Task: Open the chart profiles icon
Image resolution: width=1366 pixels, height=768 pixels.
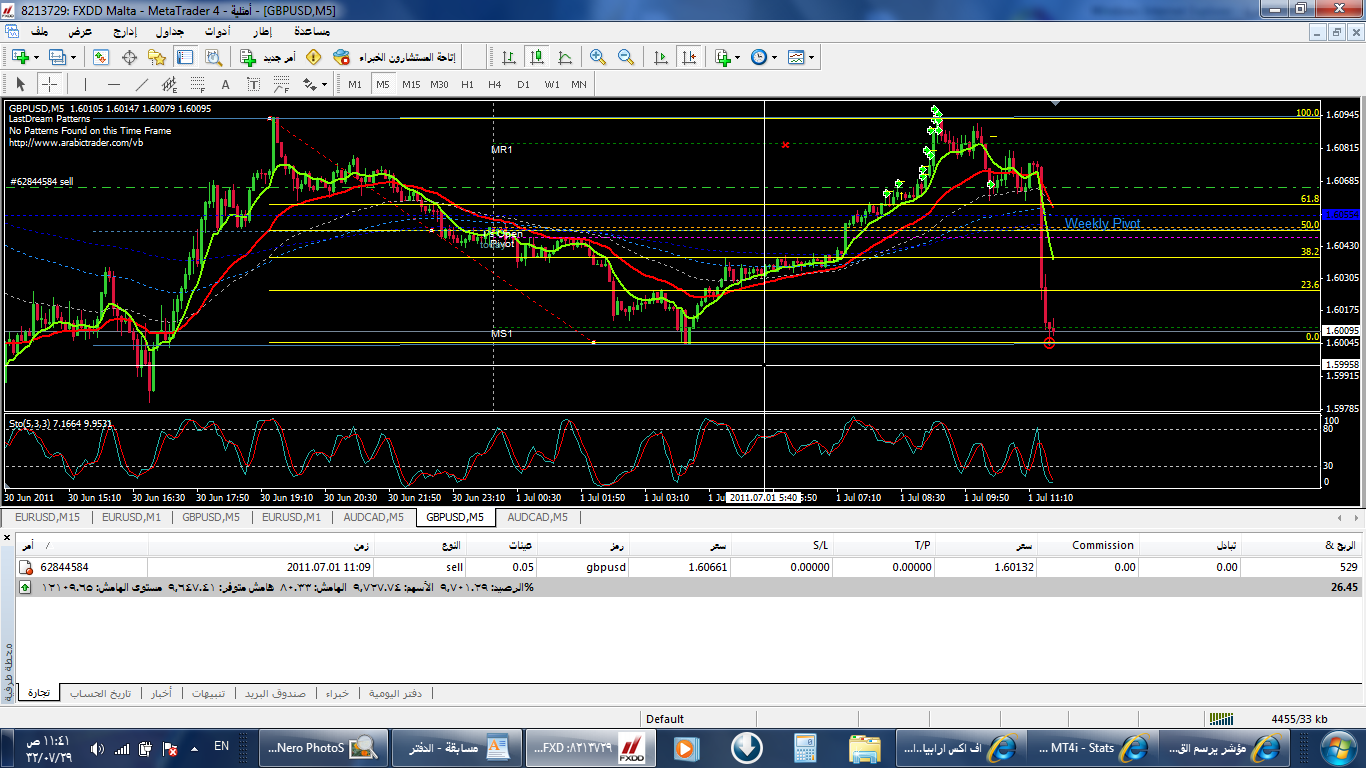Action: 57,57
